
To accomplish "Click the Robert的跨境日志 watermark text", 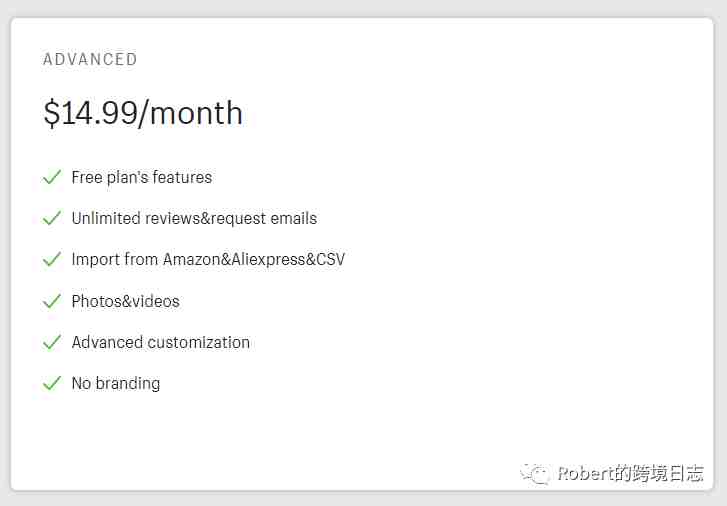I will (x=631, y=473).
